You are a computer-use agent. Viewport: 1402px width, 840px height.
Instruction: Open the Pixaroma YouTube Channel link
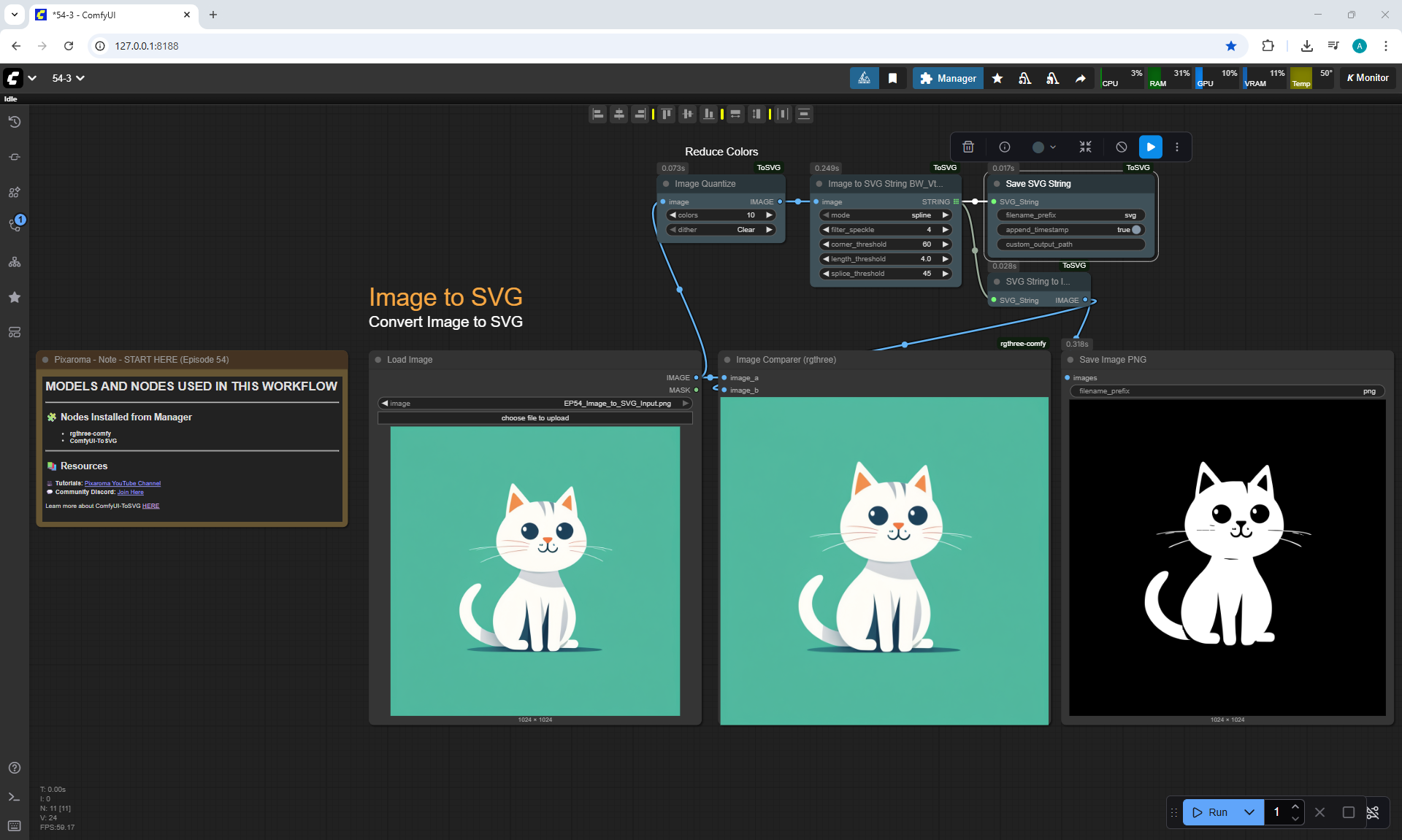pos(122,483)
